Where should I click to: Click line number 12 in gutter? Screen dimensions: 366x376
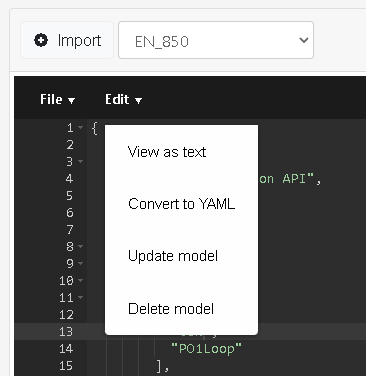pos(66,315)
